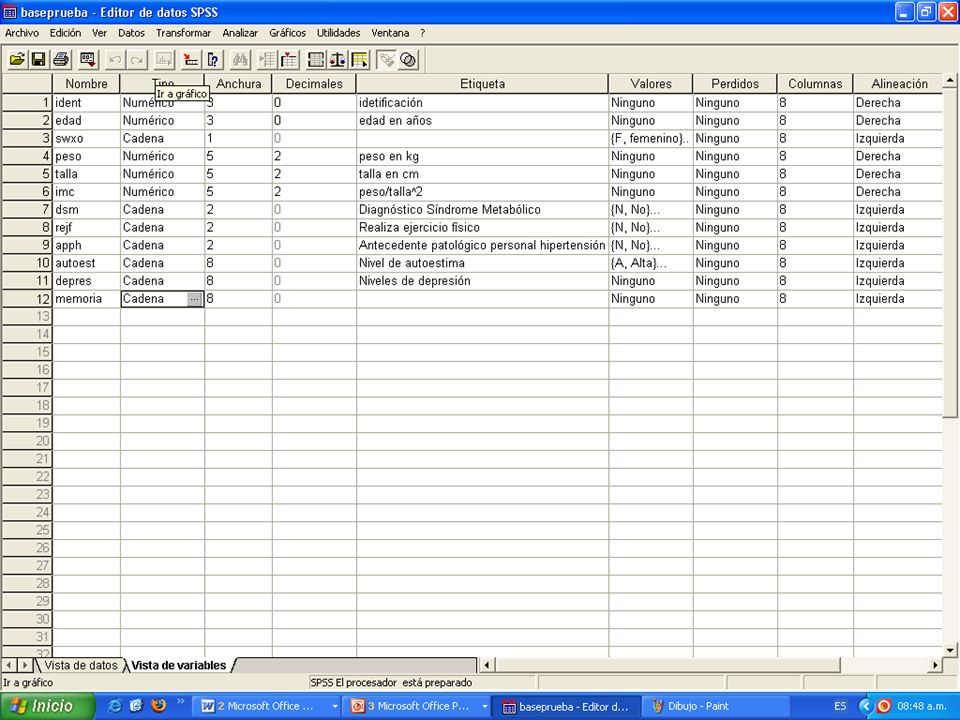The image size is (960, 720).
Task: Click the Windows Inicio start button
Action: click(x=47, y=706)
